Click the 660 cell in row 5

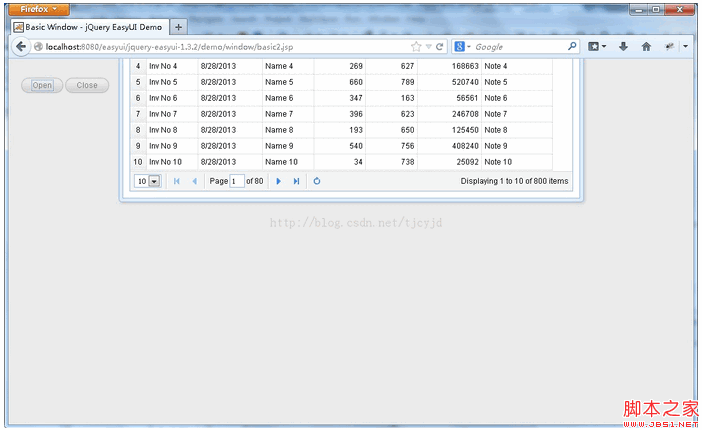339,82
